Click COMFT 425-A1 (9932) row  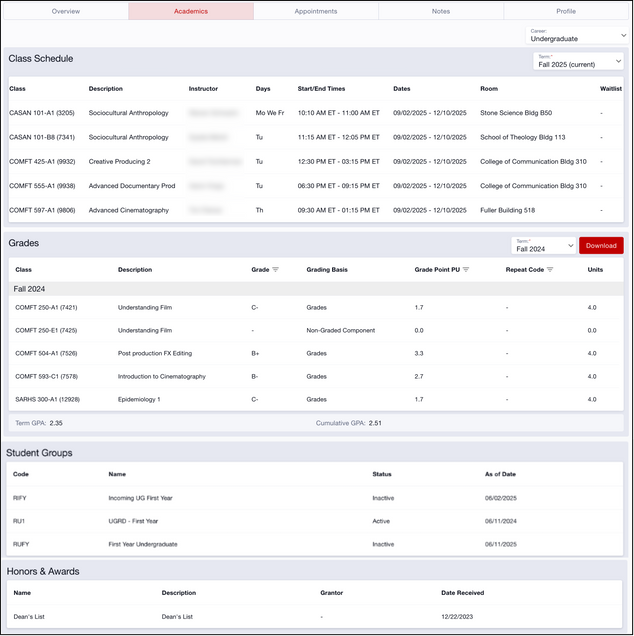pyautogui.click(x=316, y=162)
